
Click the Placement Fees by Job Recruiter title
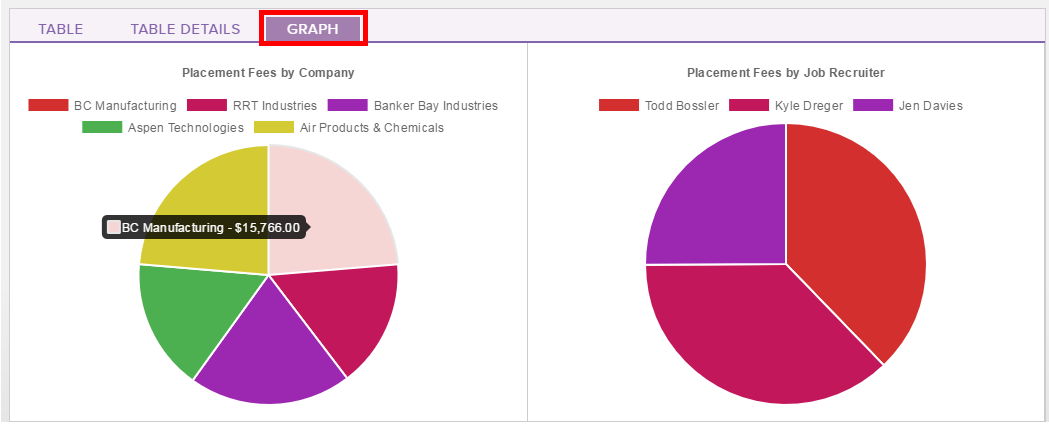pyautogui.click(x=786, y=72)
